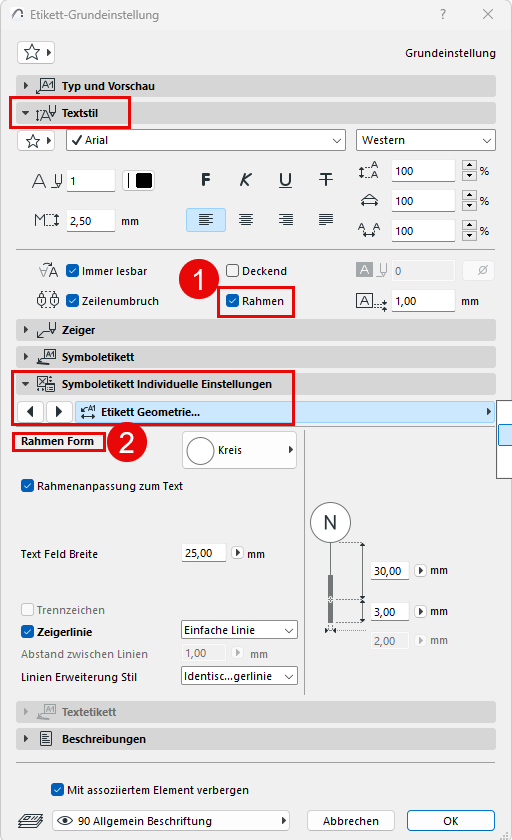Screen dimensions: 512x840
Task: Toggle italic text formatting (K)
Action: (x=245, y=180)
